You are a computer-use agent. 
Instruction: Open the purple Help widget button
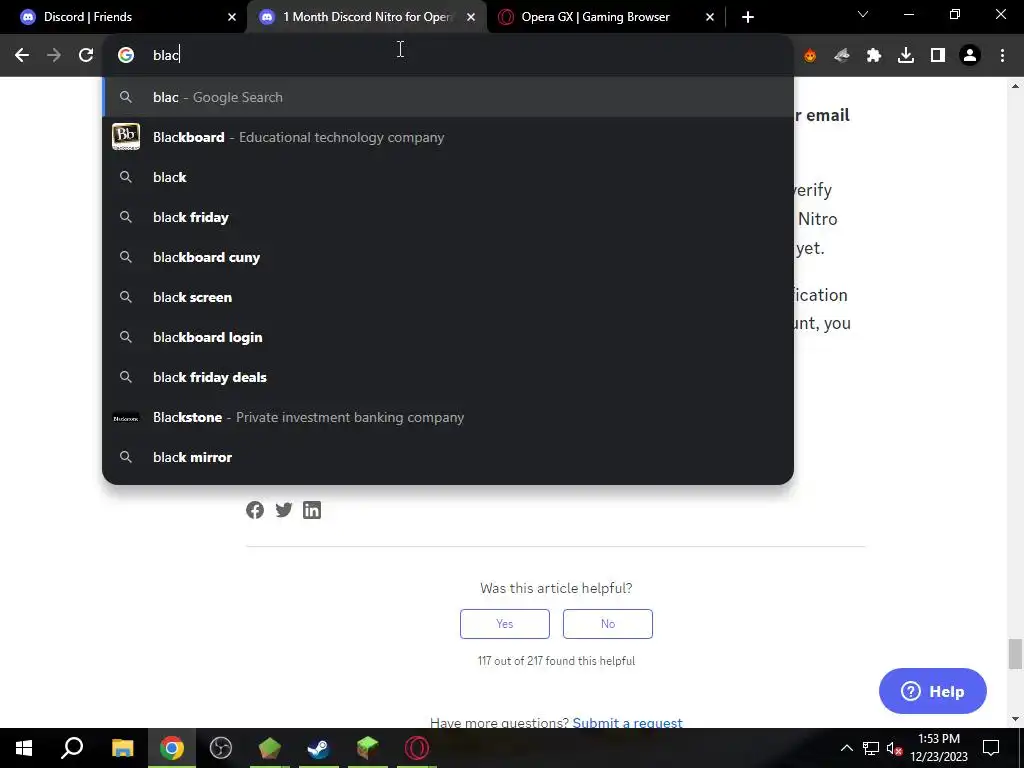[933, 691]
